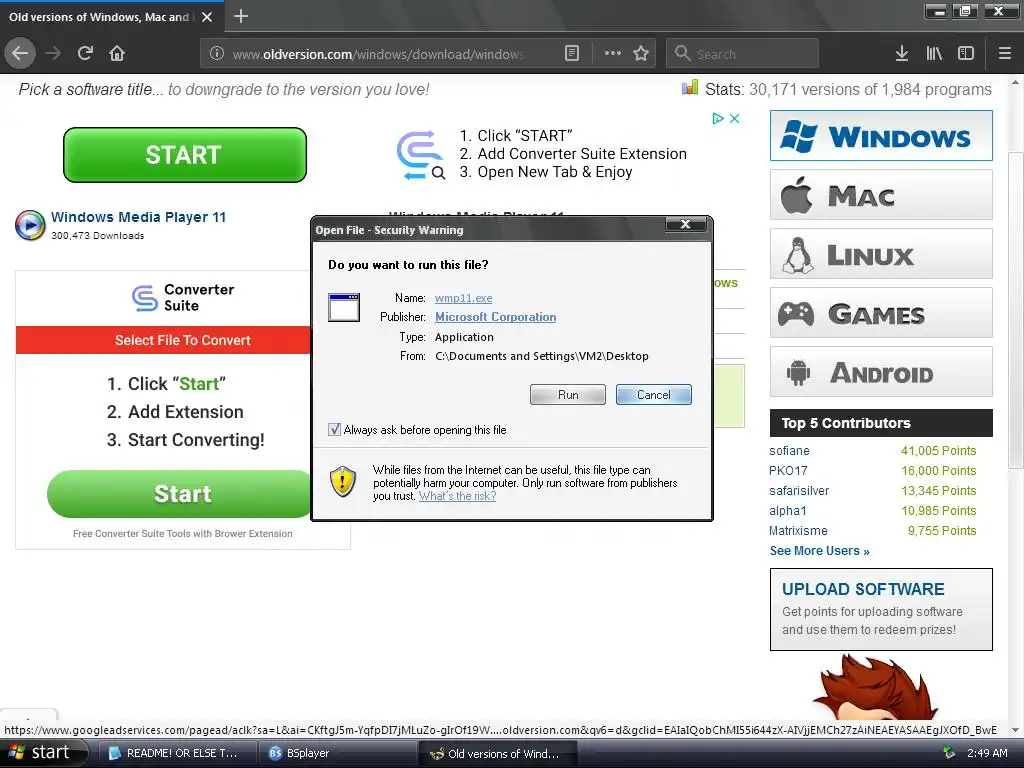This screenshot has width=1024, height=768.
Task: Click the application file icon in dialog
Action: [x=344, y=308]
